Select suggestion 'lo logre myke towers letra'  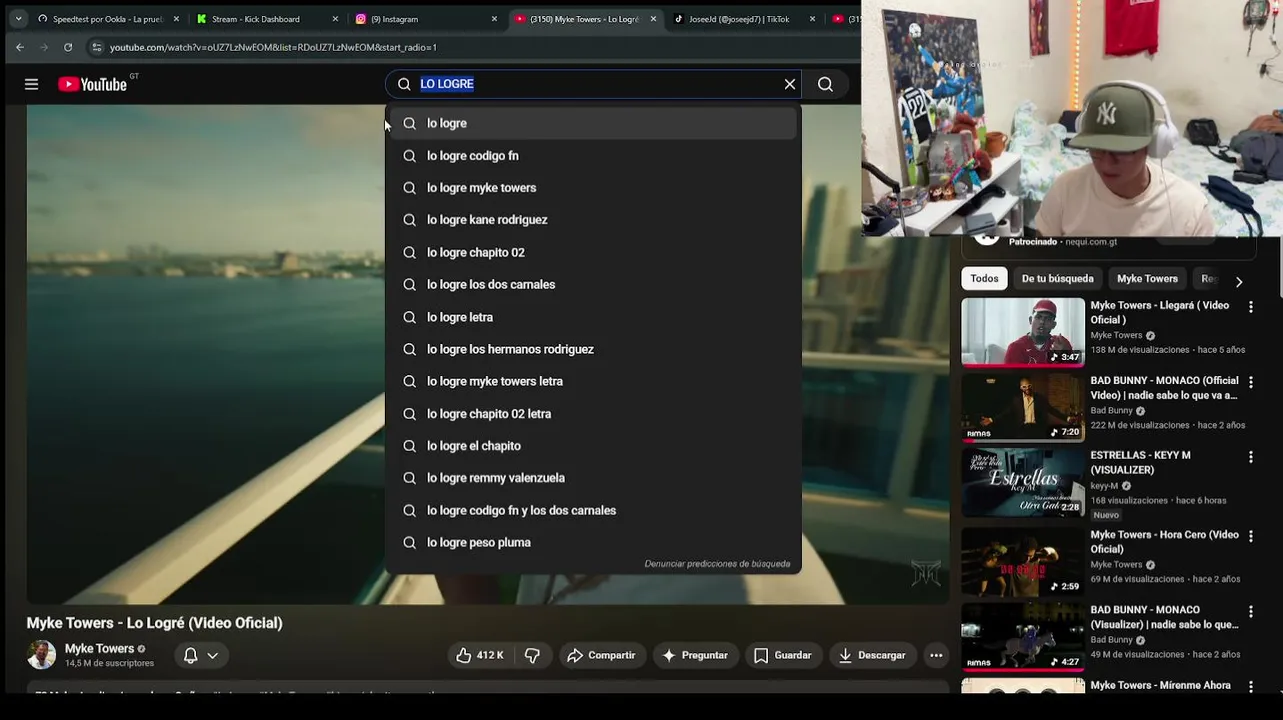click(x=593, y=381)
